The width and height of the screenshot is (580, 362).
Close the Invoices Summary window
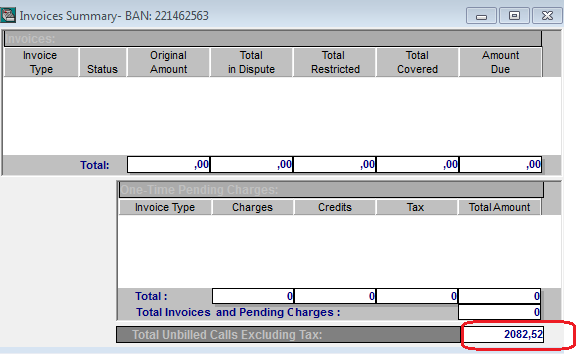coord(547,16)
